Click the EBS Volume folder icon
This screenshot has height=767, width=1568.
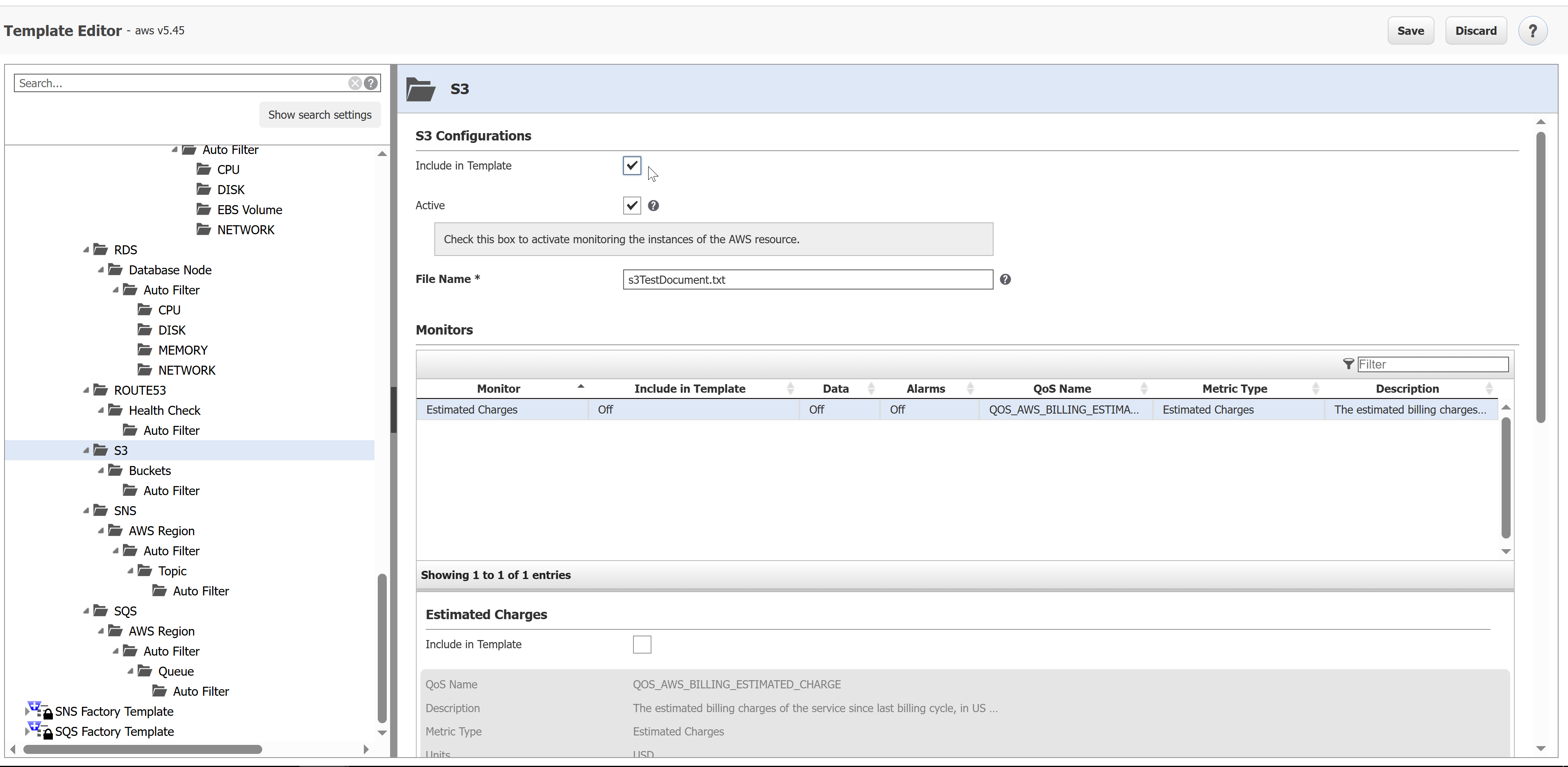[x=204, y=210]
